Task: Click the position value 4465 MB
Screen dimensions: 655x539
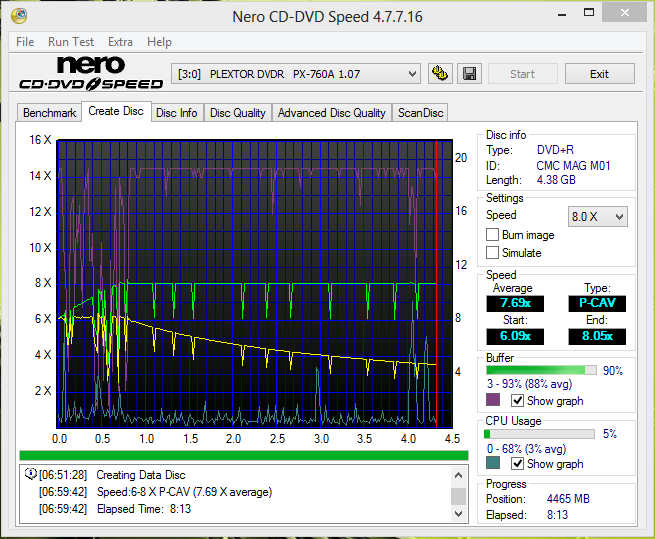Action: [x=568, y=499]
